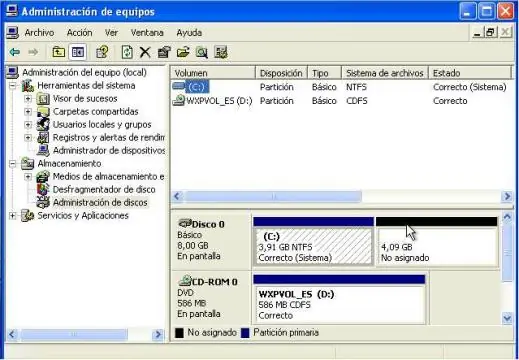Click the disk view scroll down arrow

coord(507,318)
